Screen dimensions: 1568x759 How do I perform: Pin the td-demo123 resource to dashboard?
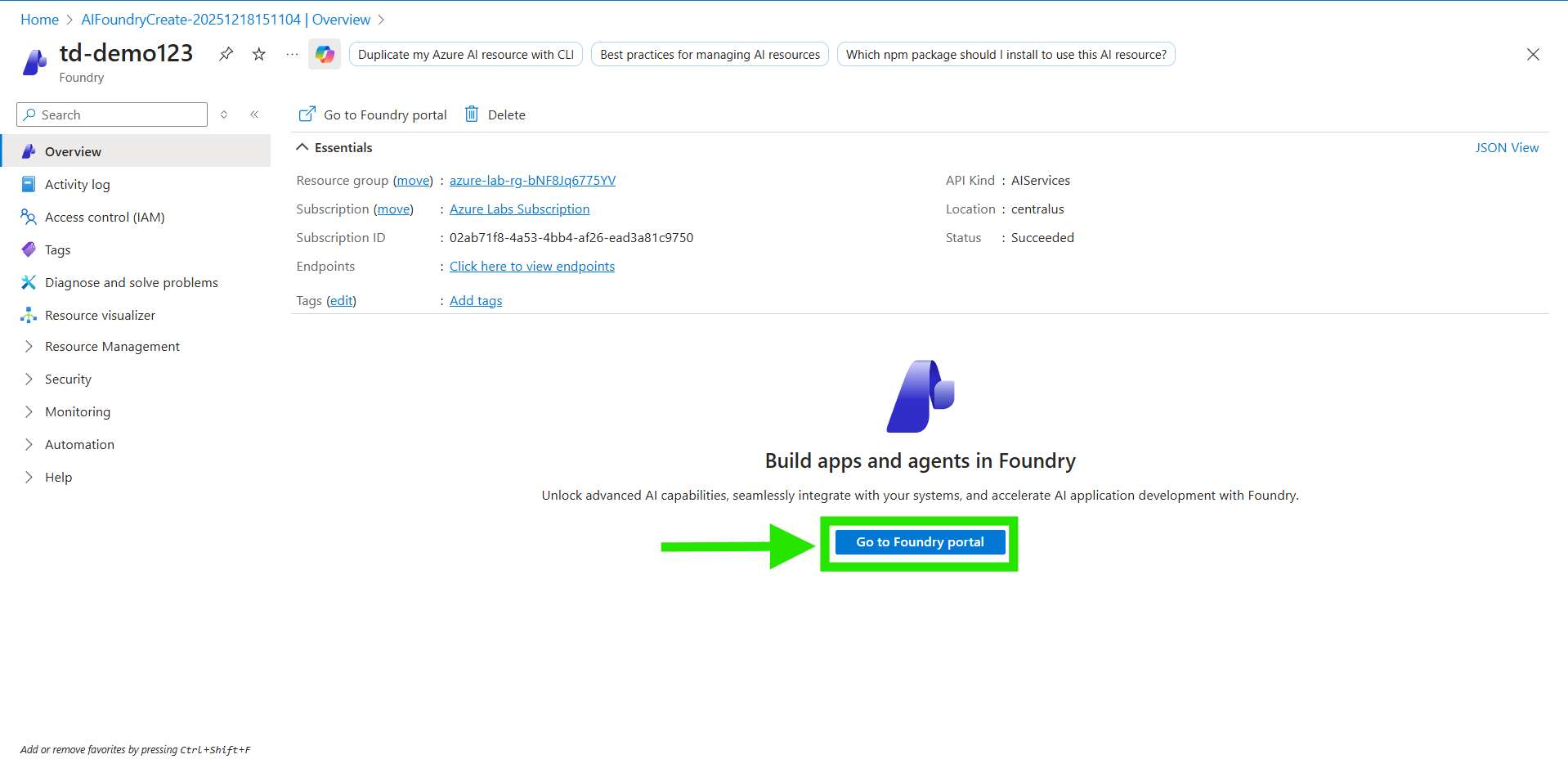tap(226, 54)
